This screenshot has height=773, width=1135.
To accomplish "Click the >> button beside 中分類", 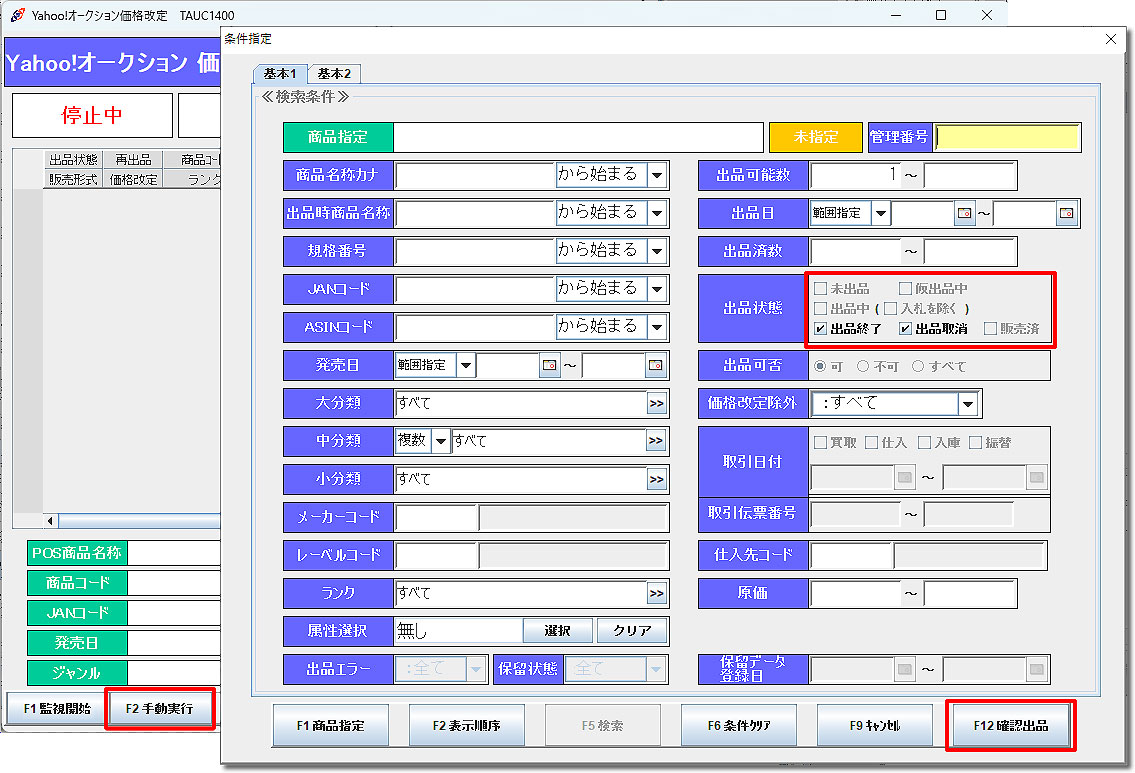I will [x=656, y=441].
